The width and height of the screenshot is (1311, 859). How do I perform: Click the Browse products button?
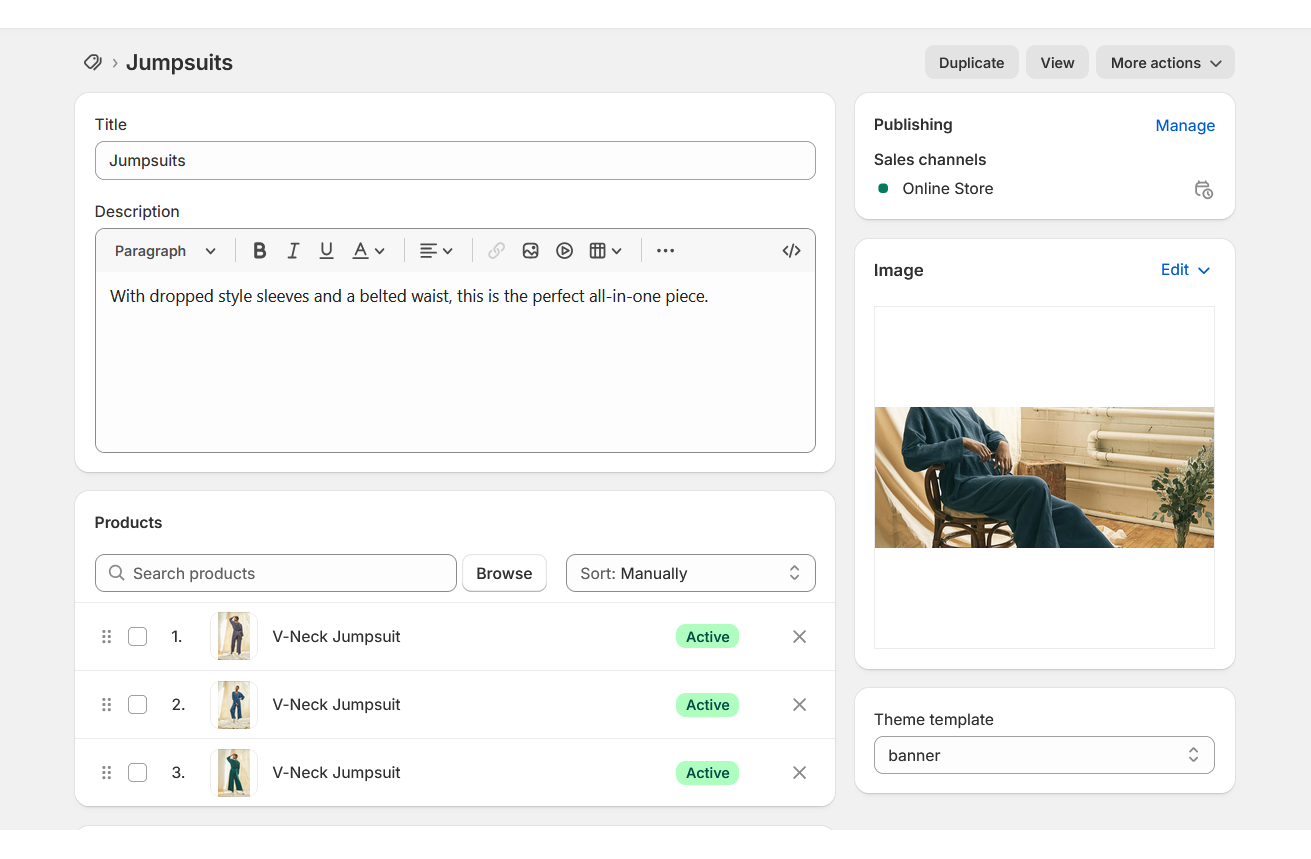point(504,573)
